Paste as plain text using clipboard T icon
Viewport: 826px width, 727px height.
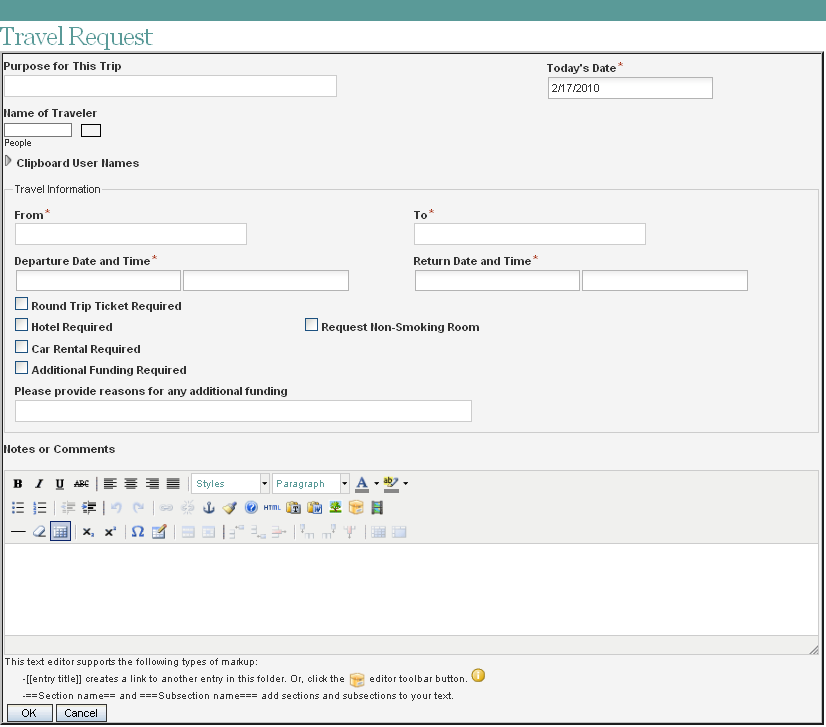click(293, 508)
